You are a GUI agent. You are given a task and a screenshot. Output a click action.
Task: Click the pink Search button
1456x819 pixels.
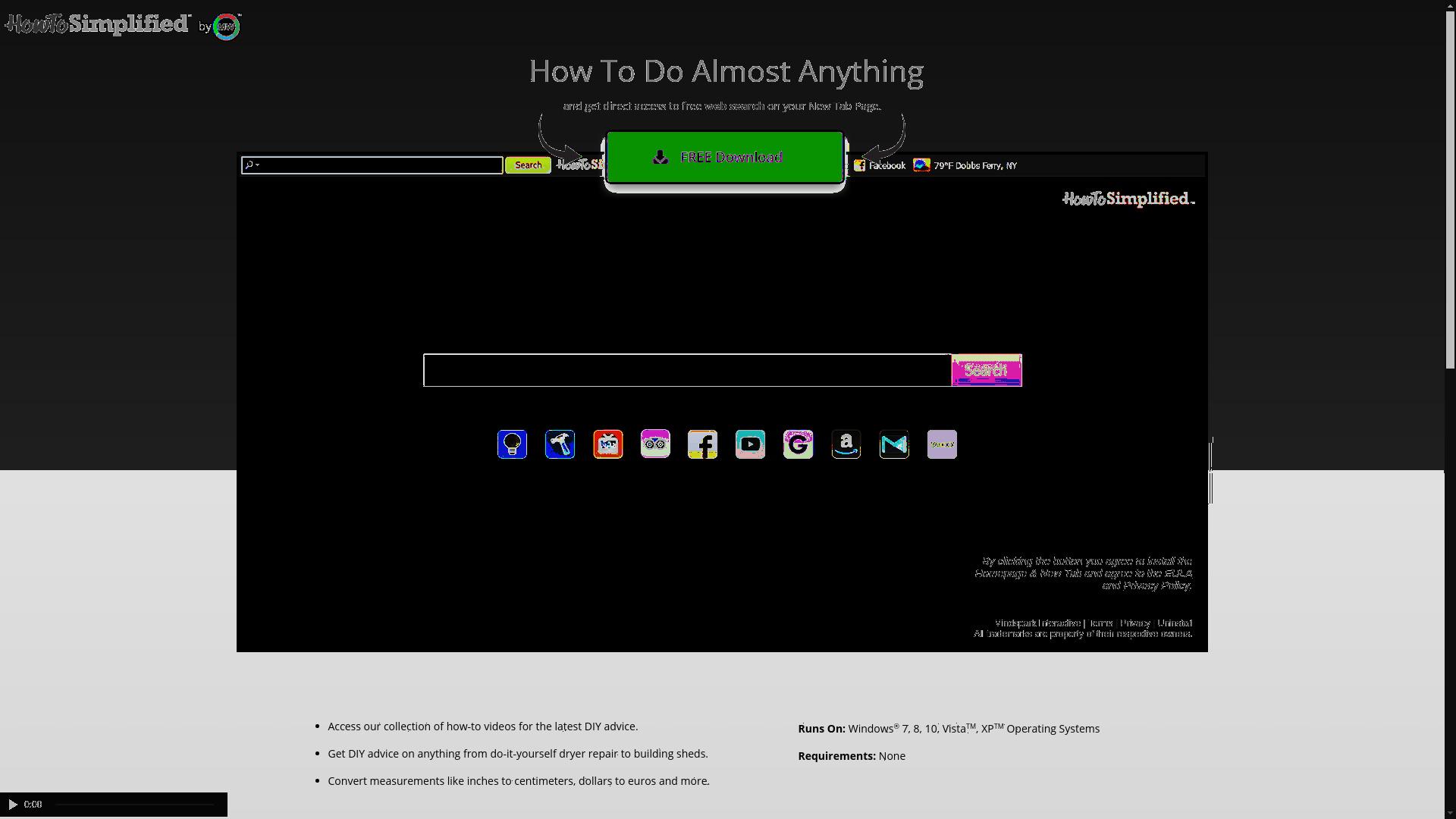[x=987, y=370]
